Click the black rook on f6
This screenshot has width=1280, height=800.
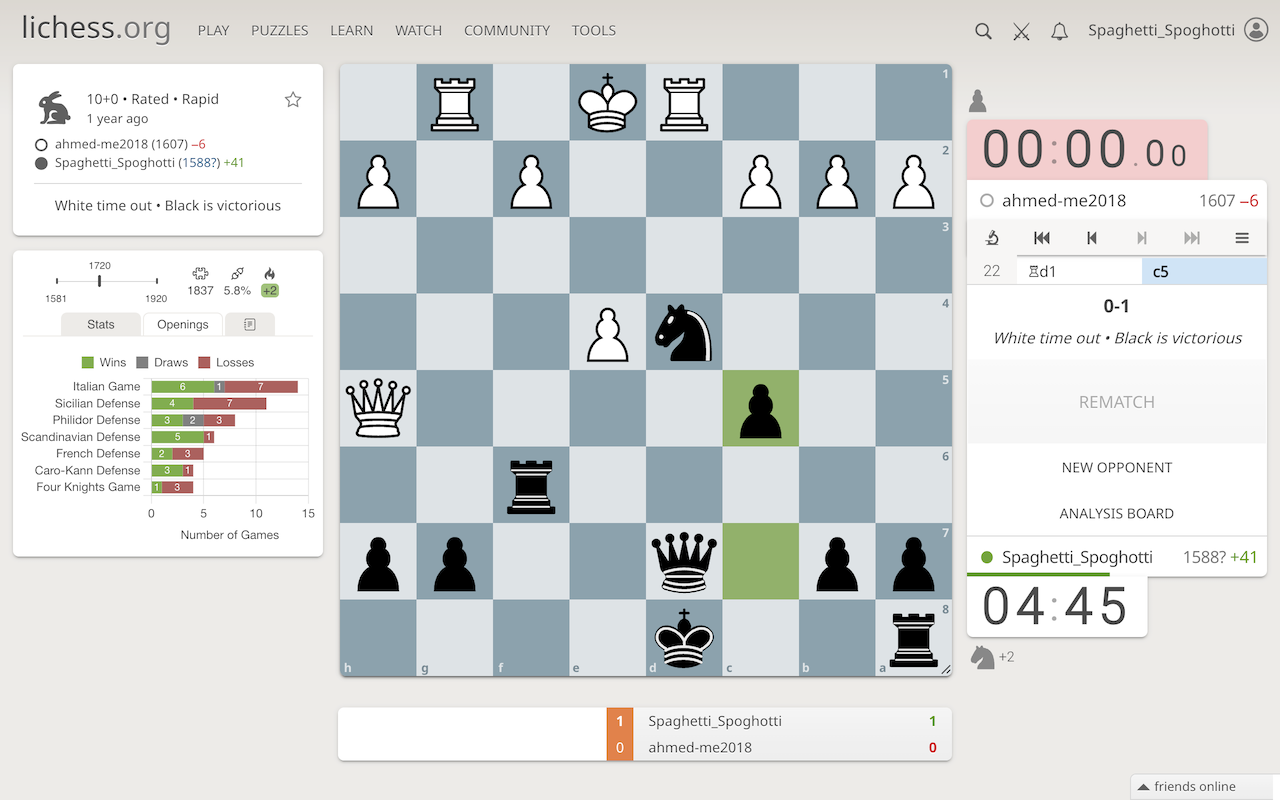click(531, 485)
